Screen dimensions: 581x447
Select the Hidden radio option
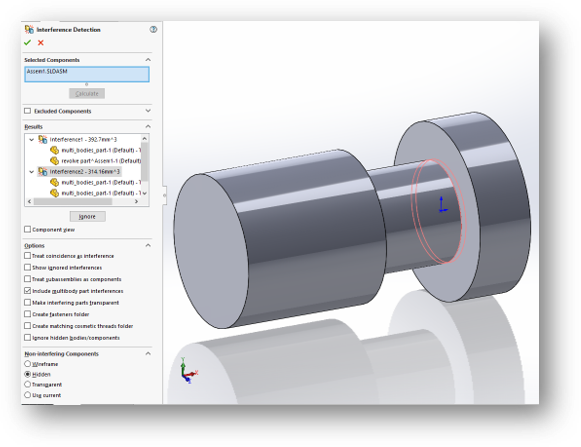[27, 374]
